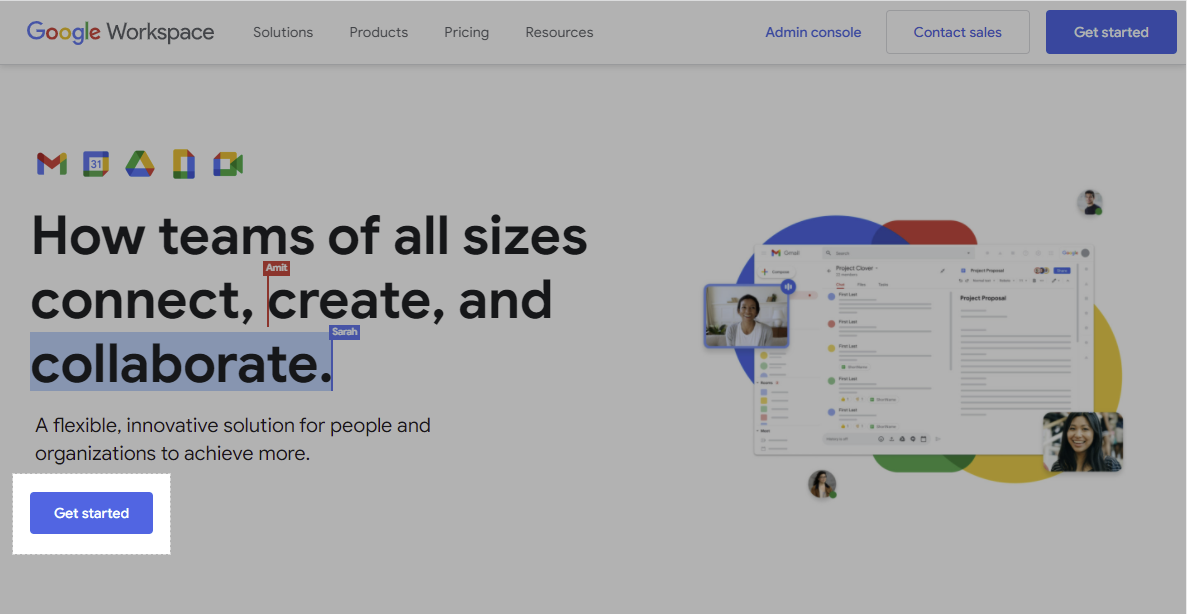
Task: Click the smiling woman photo at bottom right
Action: (1082, 441)
